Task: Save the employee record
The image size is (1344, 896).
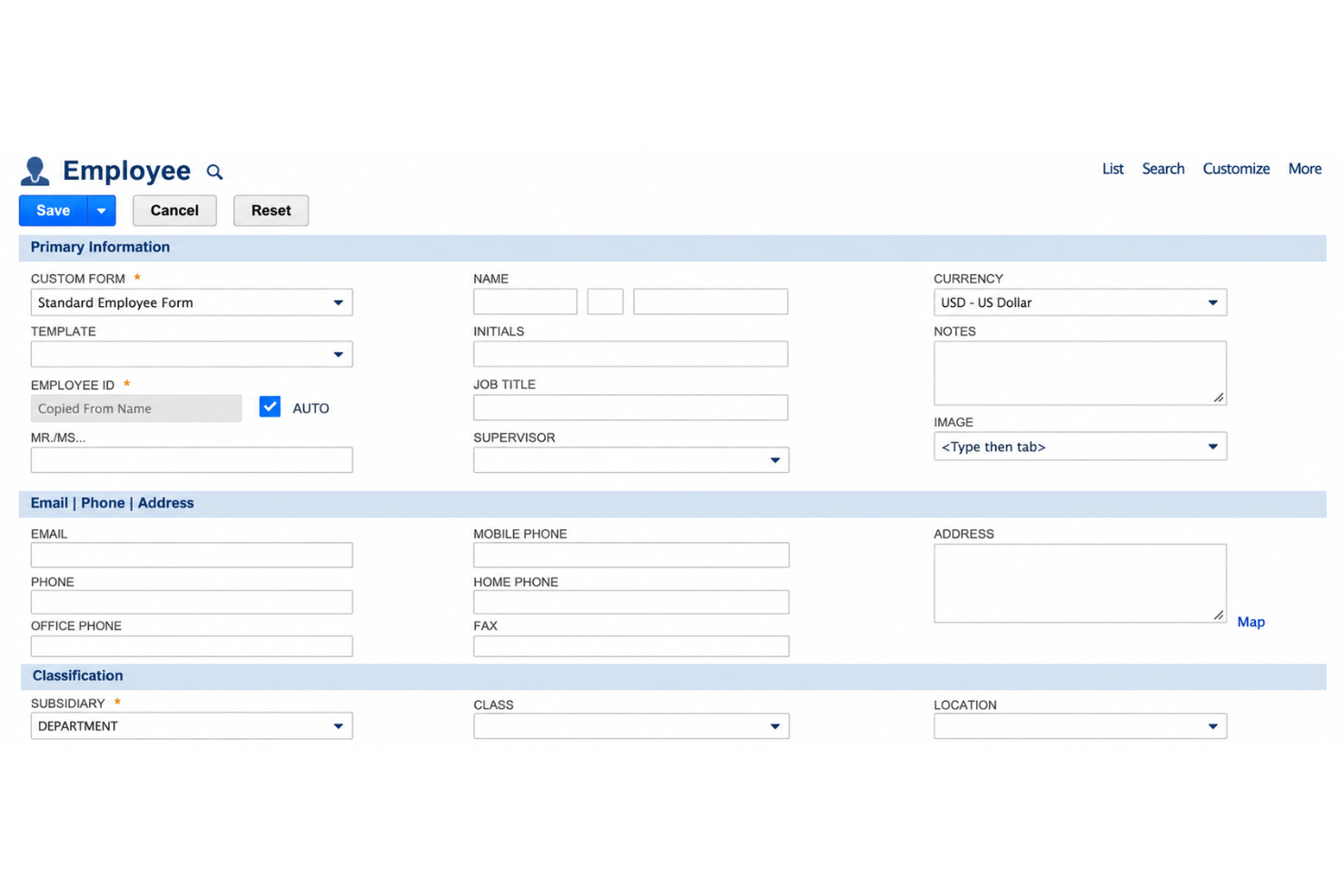Action: (x=54, y=211)
